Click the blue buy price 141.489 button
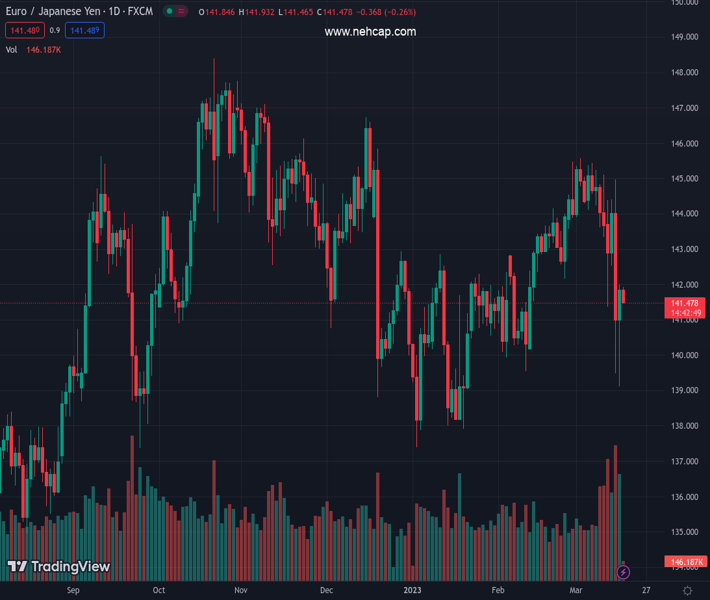710x600 pixels. [x=85, y=31]
